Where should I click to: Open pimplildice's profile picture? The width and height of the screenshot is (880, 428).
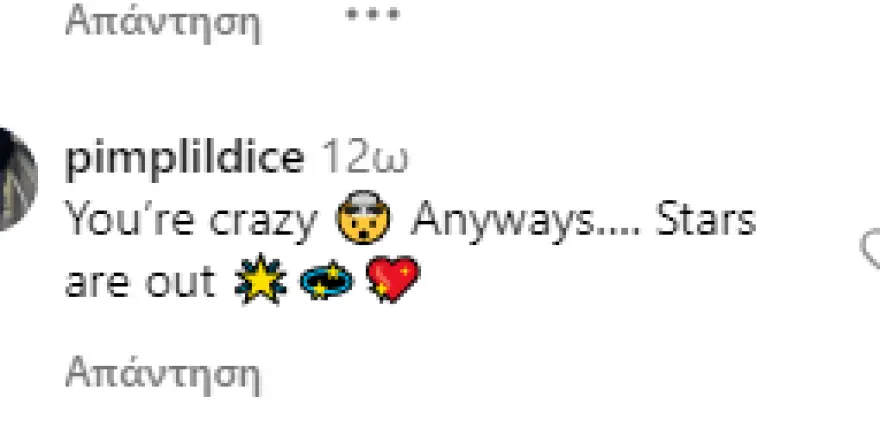tap(17, 178)
